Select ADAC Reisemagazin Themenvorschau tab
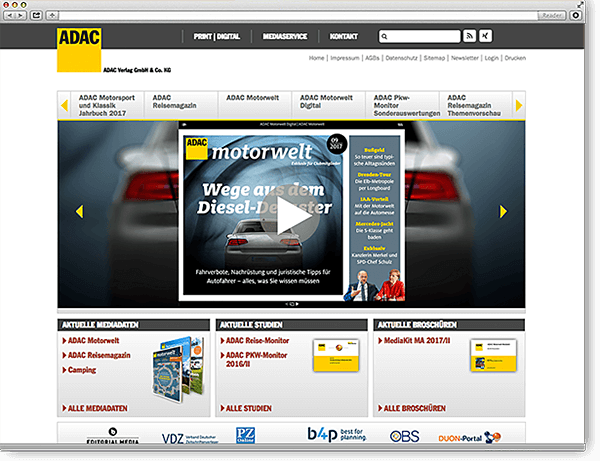 pos(476,105)
